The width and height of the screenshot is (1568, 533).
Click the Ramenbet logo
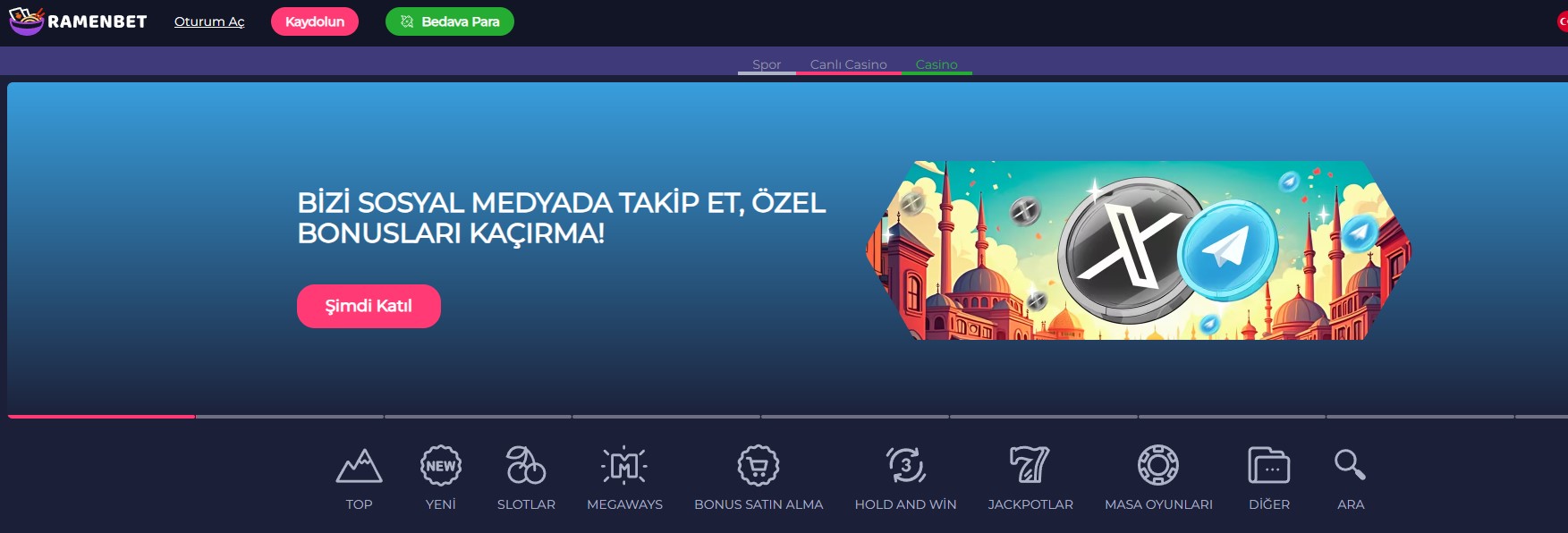pos(78,21)
